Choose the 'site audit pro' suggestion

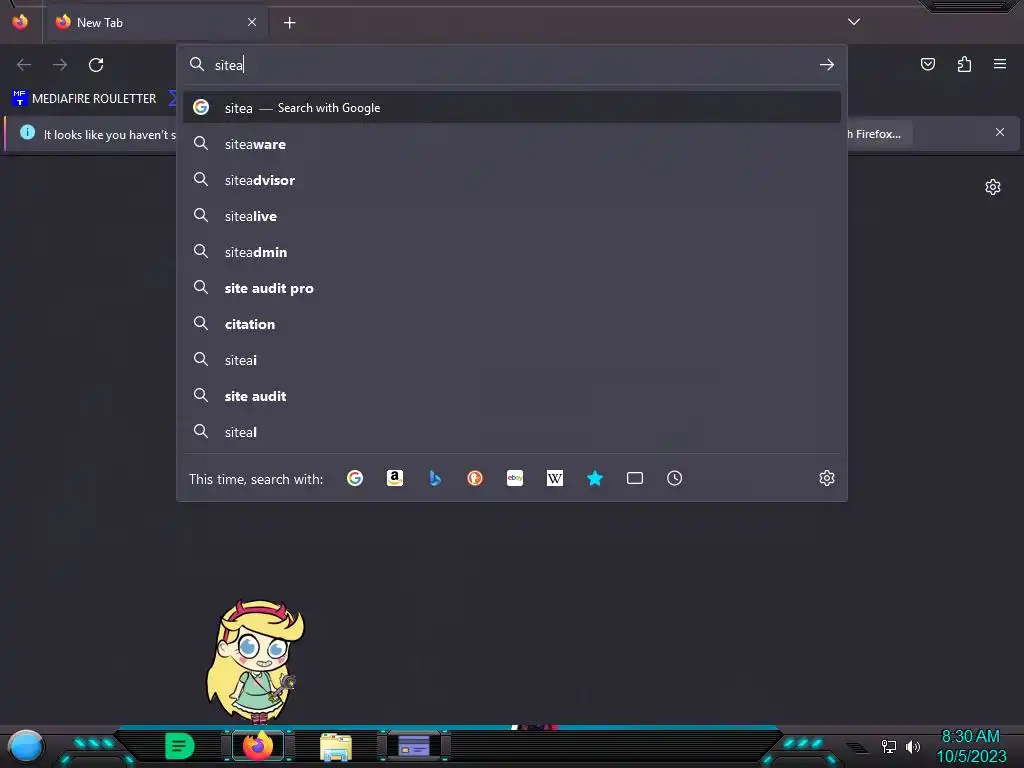(512, 288)
